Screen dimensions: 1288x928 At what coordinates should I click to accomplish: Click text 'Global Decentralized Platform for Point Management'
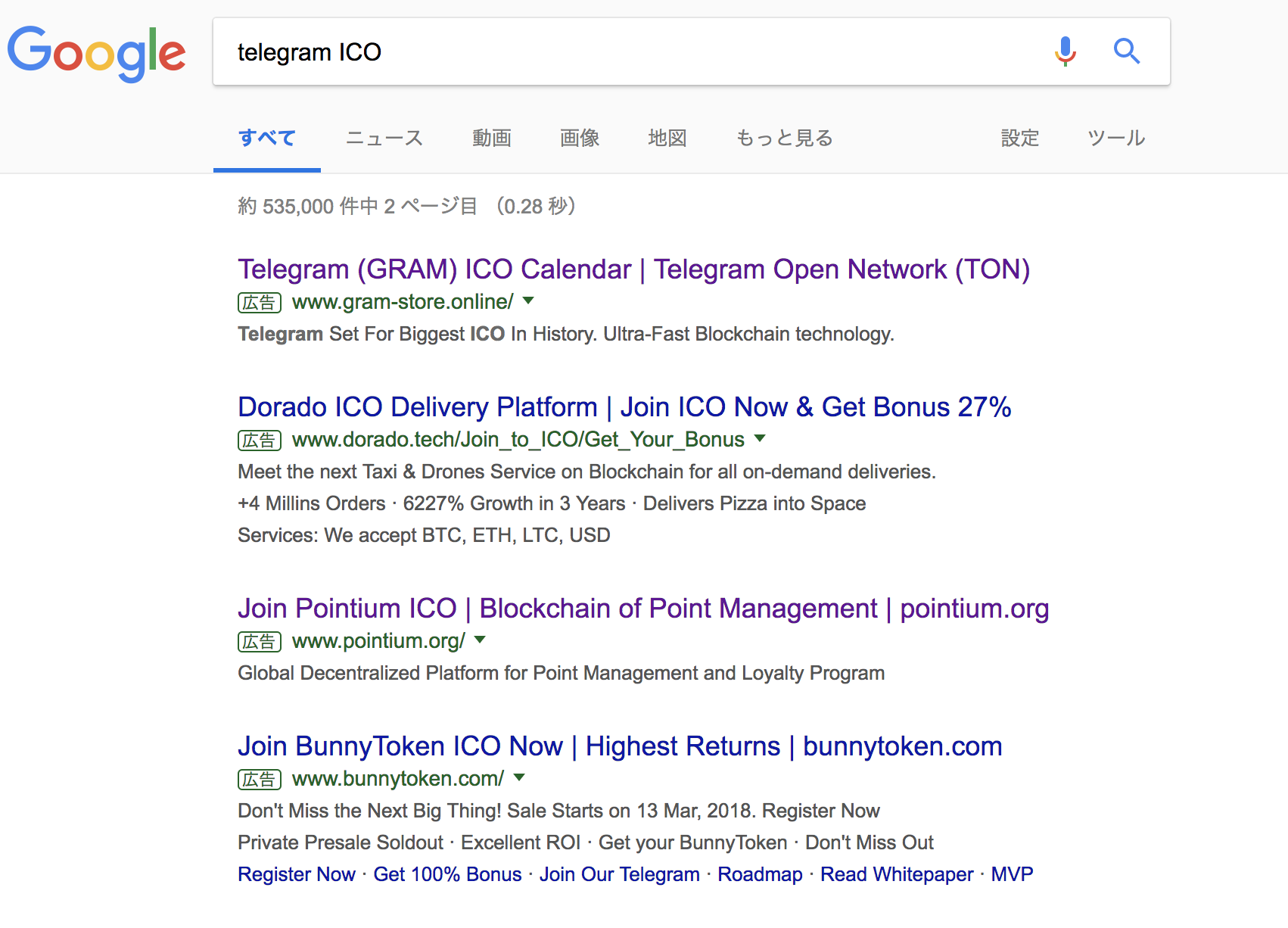coord(467,673)
